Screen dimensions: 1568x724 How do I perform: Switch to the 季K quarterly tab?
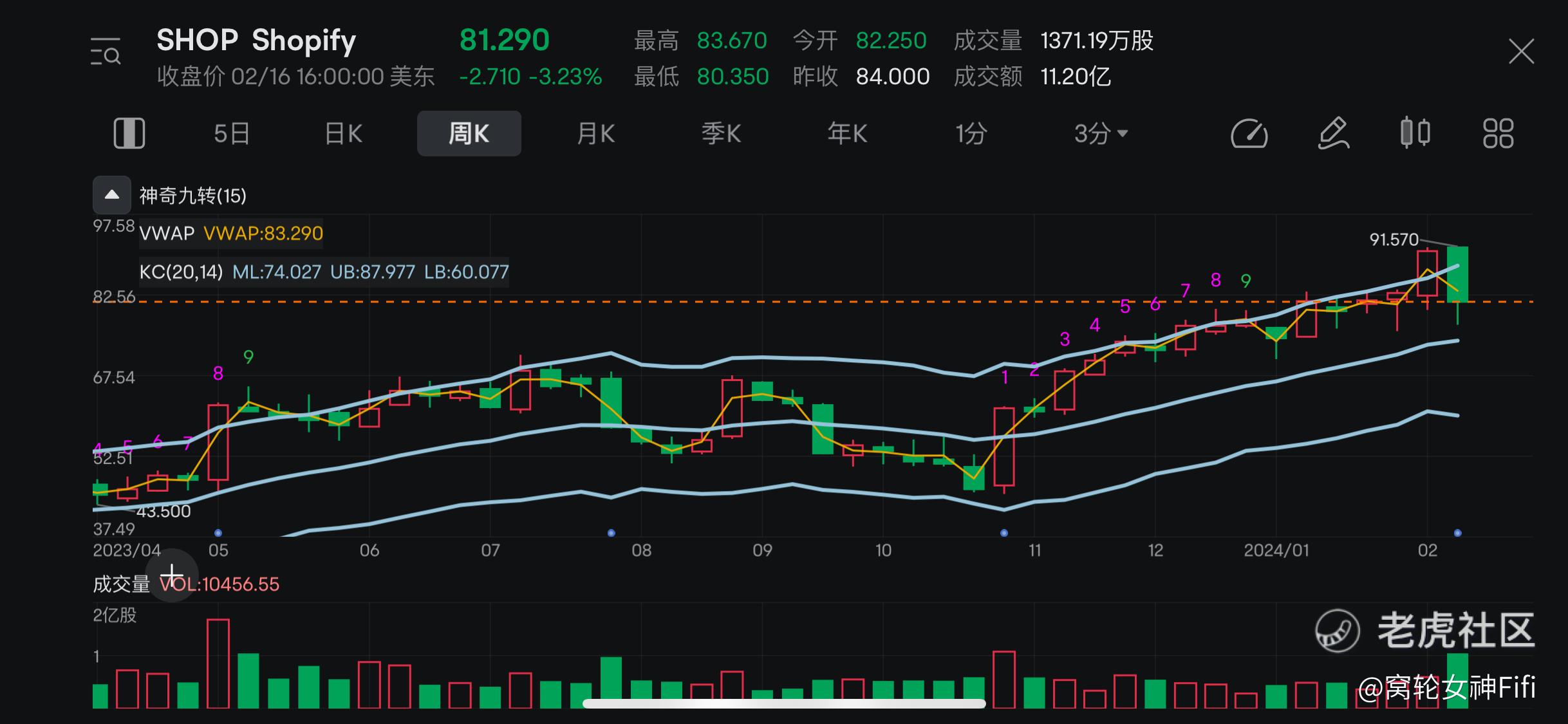coord(722,133)
